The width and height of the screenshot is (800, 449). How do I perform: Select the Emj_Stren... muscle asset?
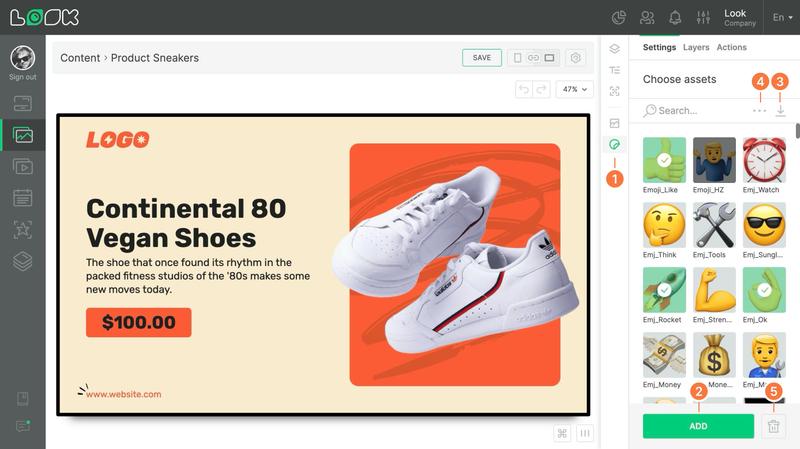tap(714, 290)
